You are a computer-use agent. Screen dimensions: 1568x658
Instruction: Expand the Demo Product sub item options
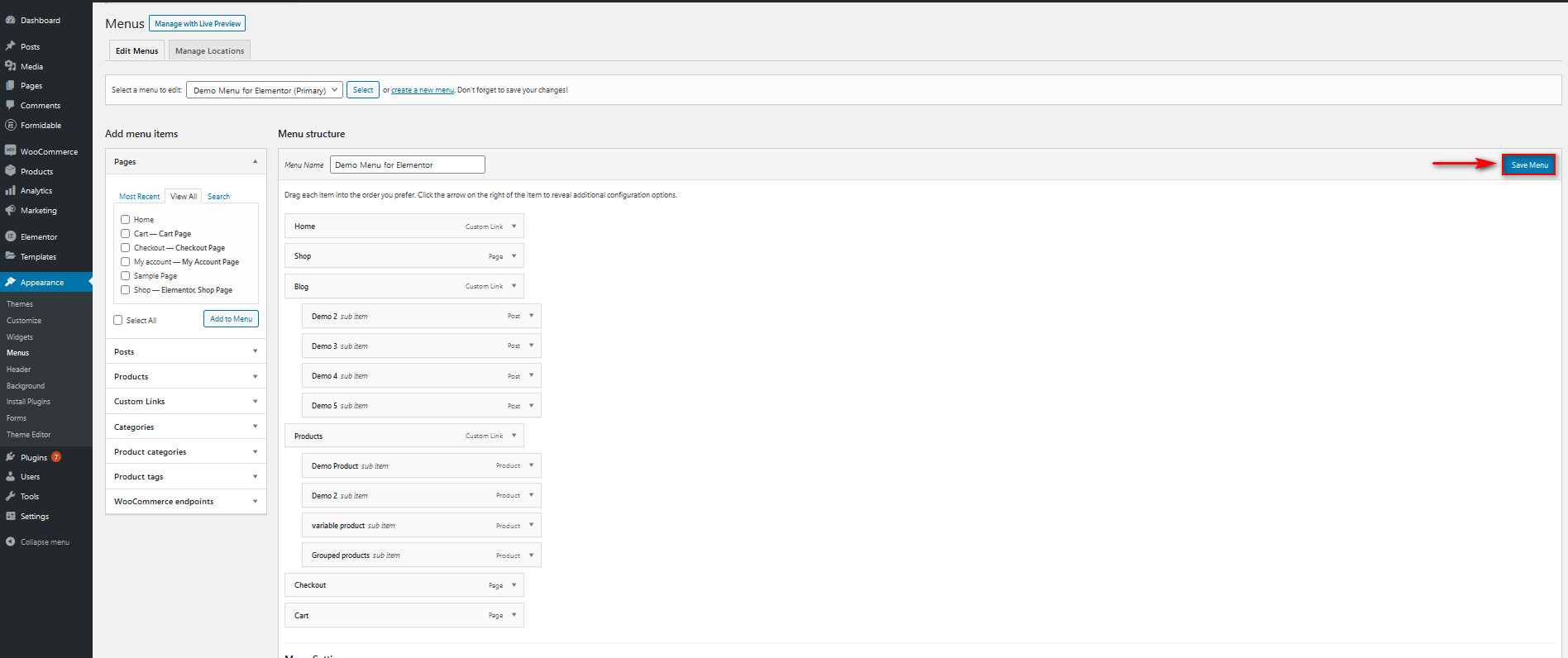(x=531, y=465)
